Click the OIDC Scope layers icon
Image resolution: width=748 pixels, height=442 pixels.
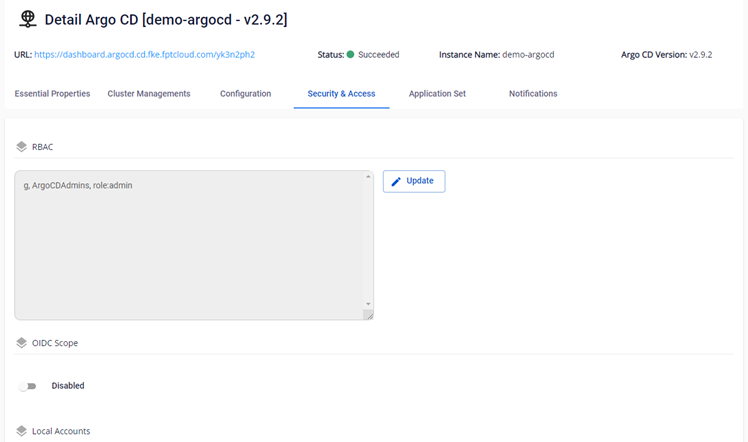point(21,342)
